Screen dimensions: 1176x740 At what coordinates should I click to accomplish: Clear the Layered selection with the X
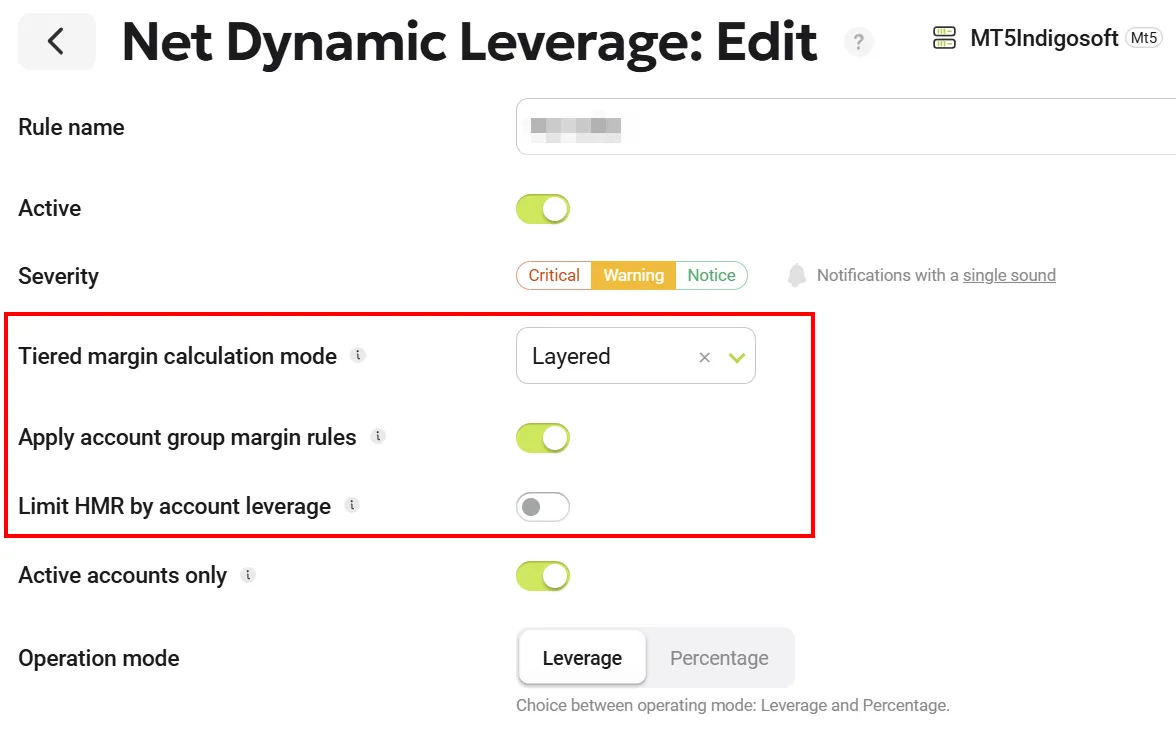pos(704,357)
